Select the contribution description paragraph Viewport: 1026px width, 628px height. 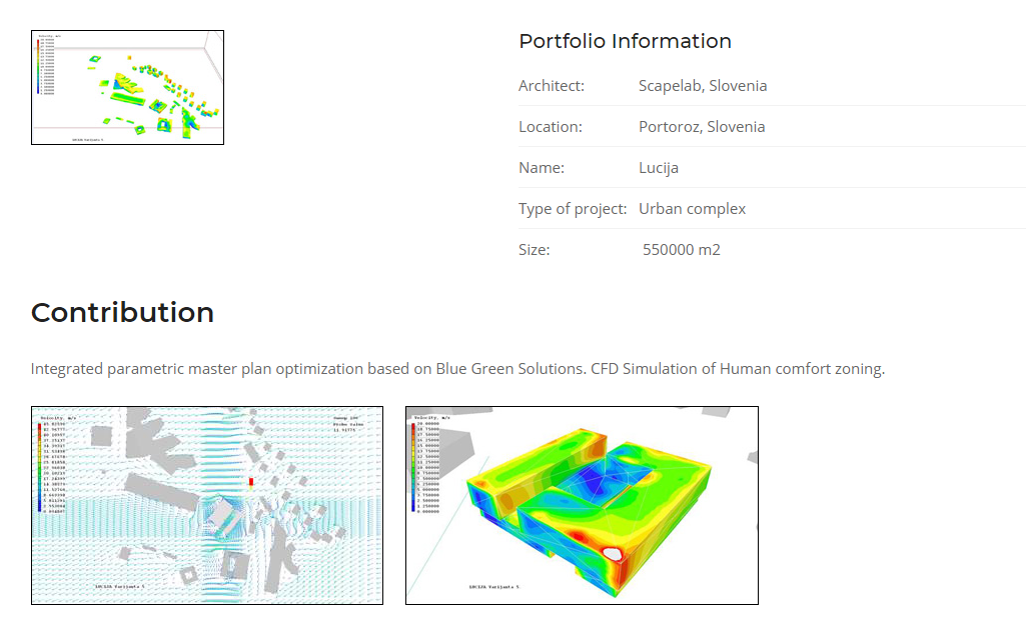(457, 369)
